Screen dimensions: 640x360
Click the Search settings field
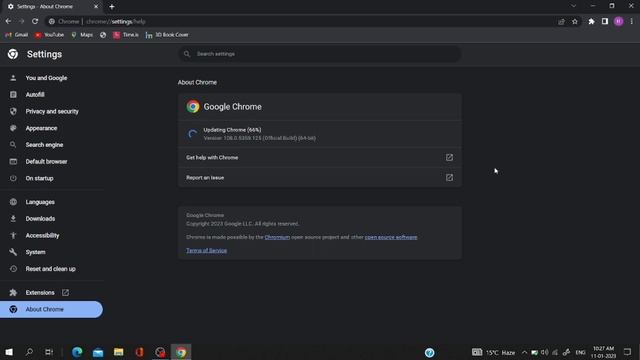click(320, 54)
